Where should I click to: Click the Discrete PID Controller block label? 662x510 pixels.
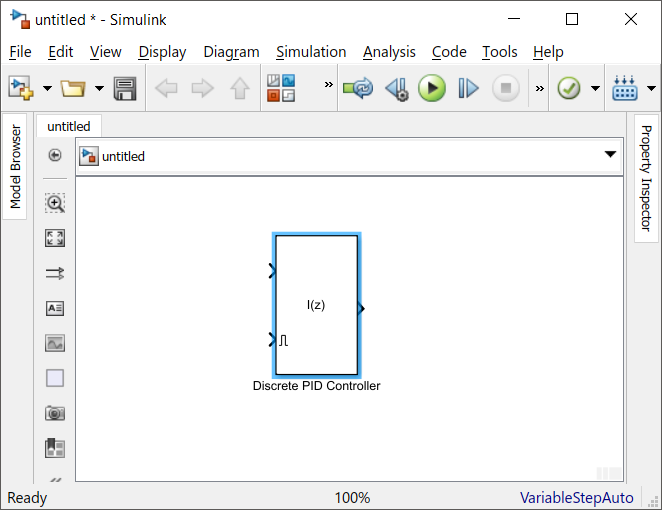coord(317,386)
